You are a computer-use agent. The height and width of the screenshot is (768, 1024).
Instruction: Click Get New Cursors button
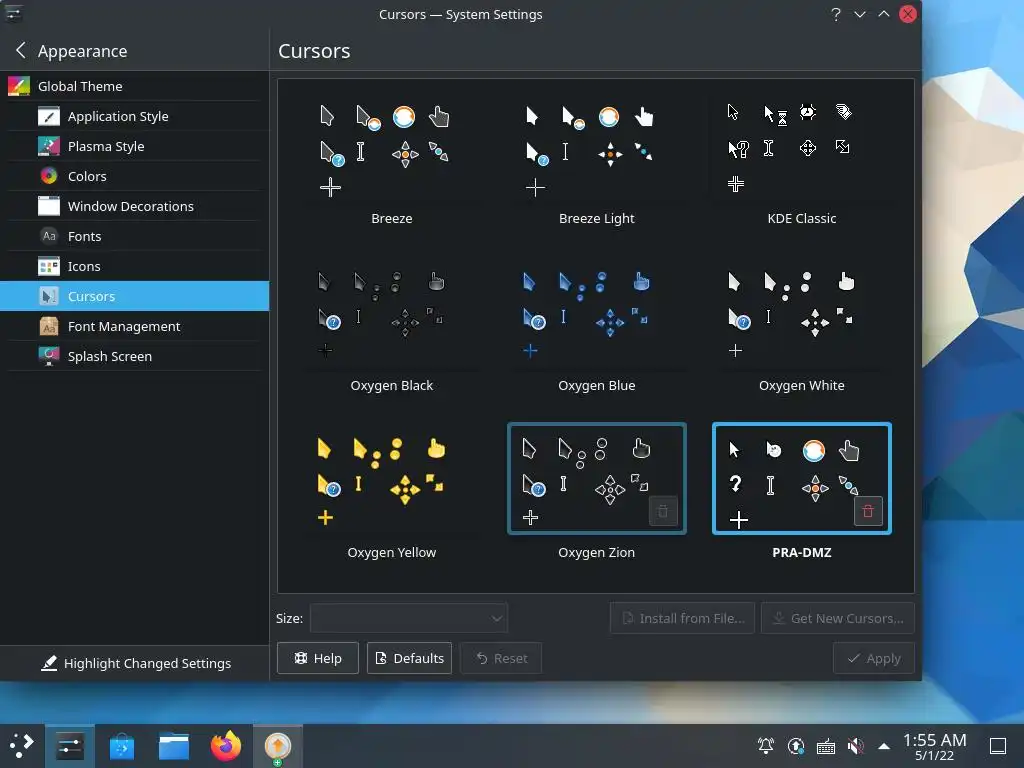(837, 618)
